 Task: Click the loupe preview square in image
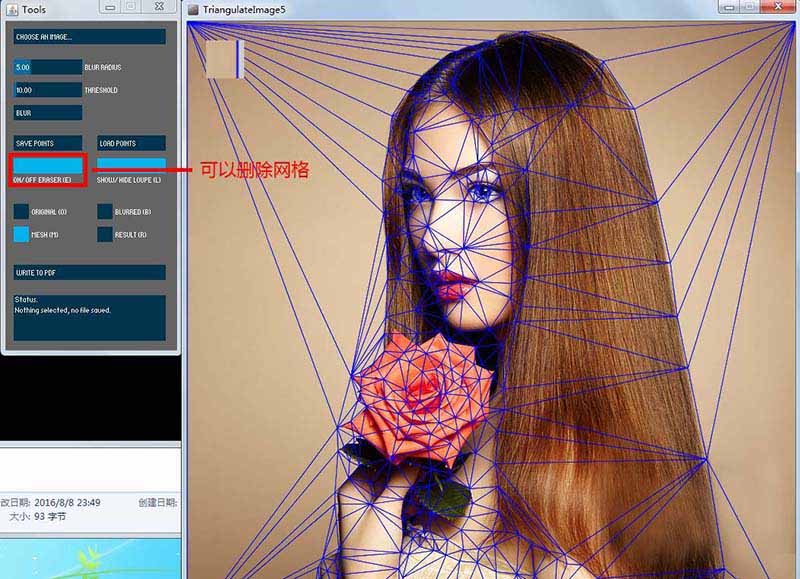coord(224,59)
